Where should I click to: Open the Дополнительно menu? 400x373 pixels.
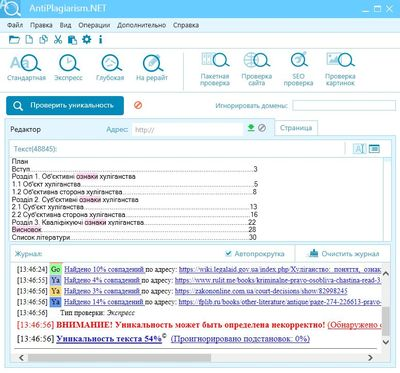pos(141,25)
